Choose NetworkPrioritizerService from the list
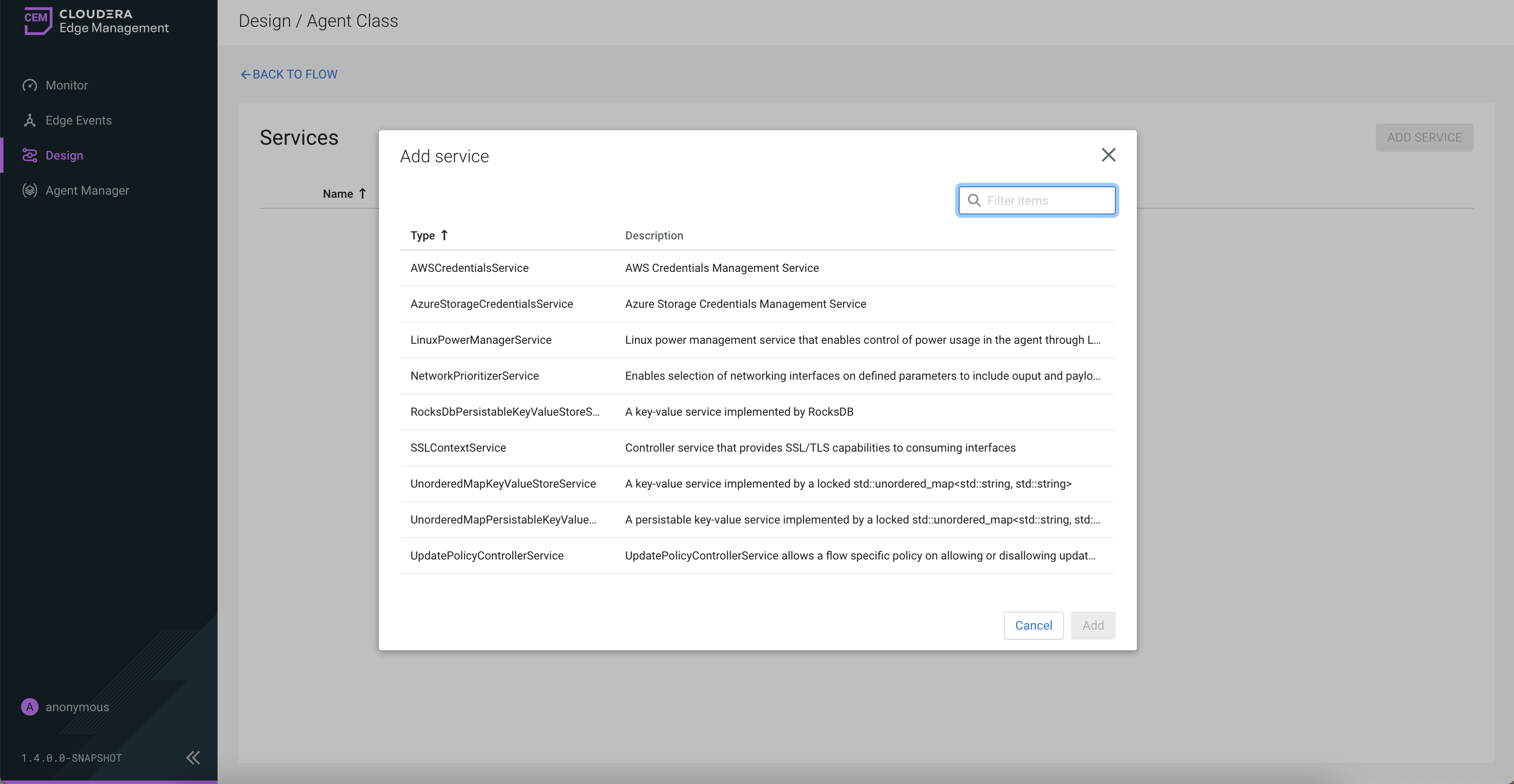1514x784 pixels. pos(474,376)
